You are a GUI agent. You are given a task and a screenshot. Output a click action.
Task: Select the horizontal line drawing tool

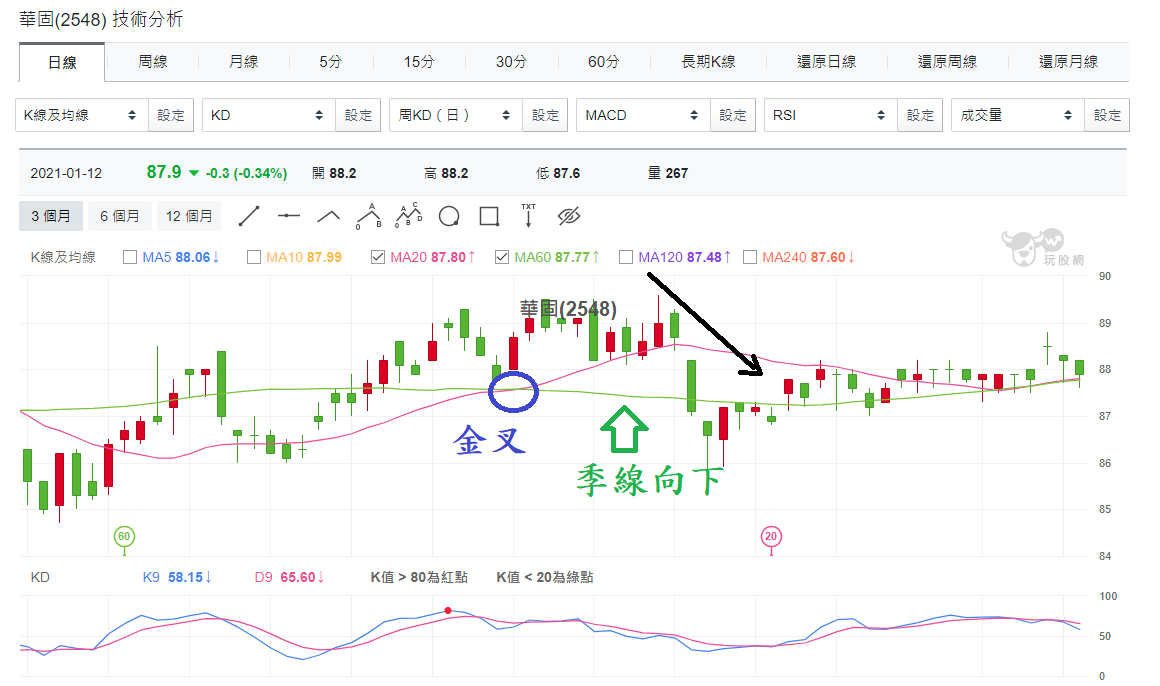(x=289, y=216)
